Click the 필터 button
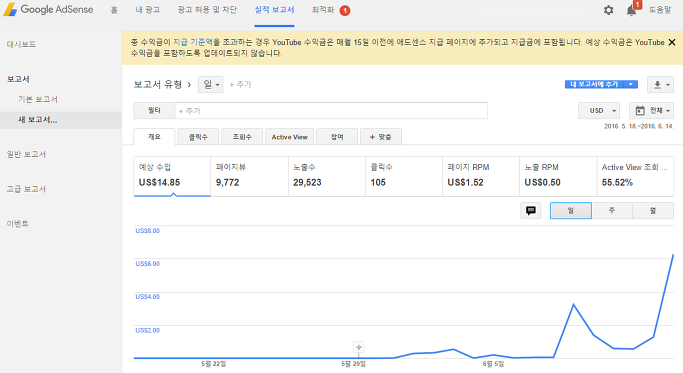The image size is (683, 373). coord(154,111)
